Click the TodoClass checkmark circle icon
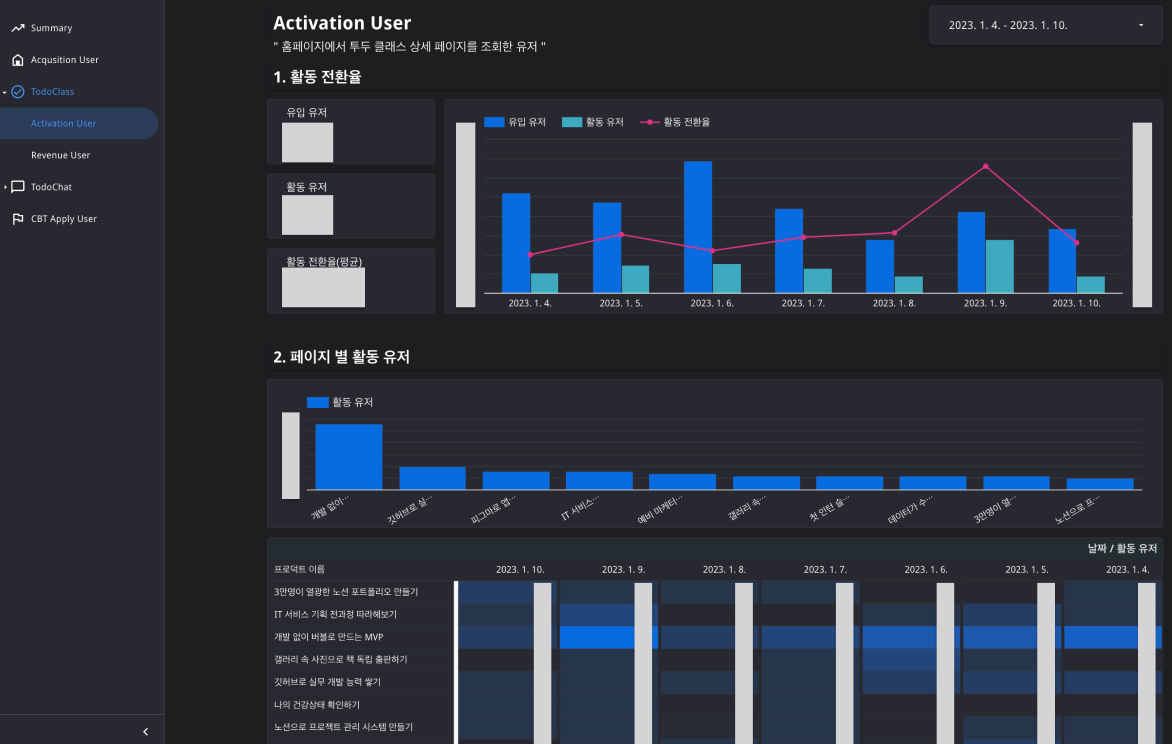 (18, 91)
